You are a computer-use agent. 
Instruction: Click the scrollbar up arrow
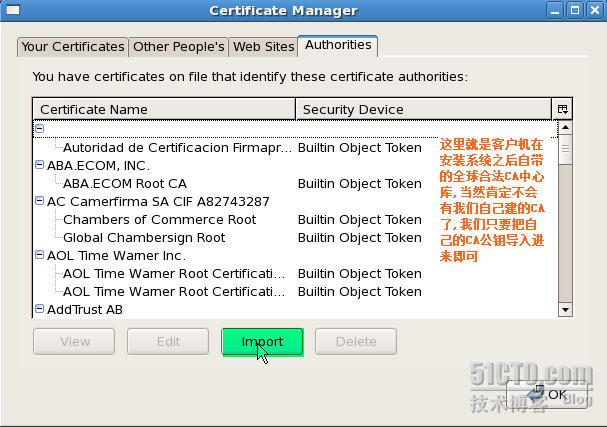[565, 127]
